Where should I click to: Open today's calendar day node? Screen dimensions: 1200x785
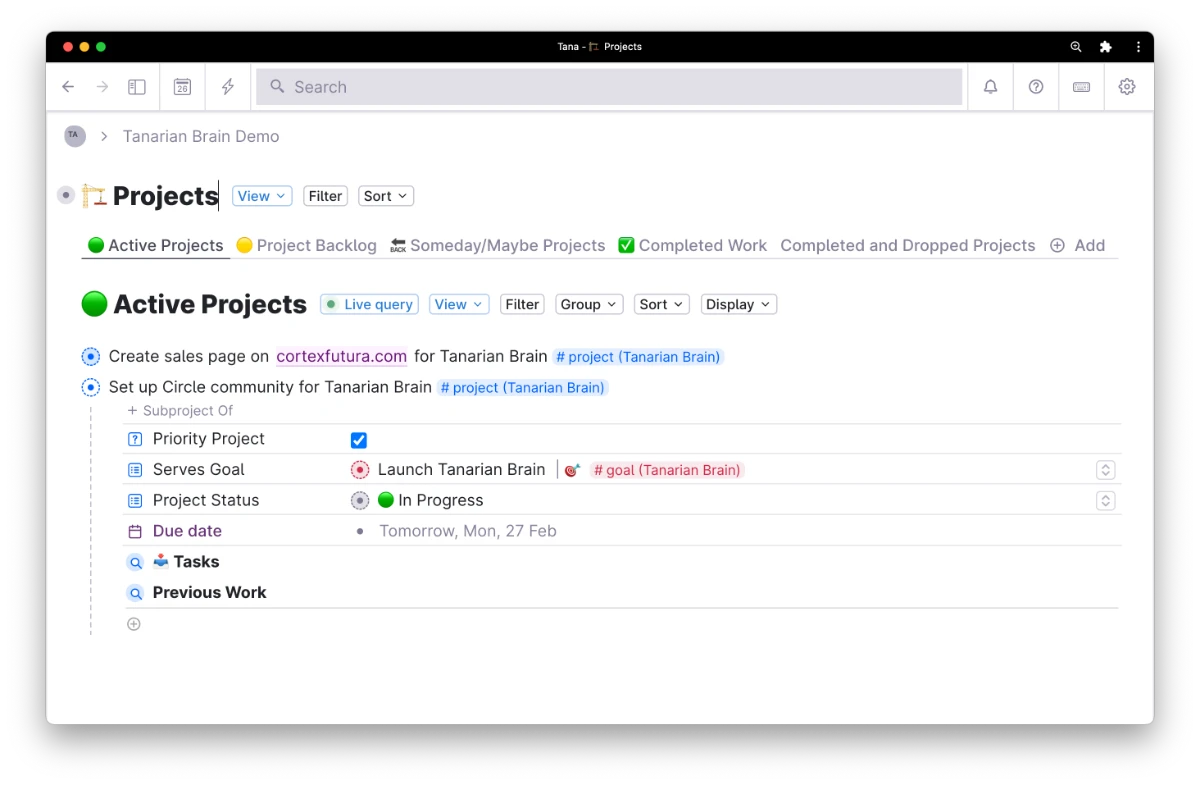tap(182, 87)
